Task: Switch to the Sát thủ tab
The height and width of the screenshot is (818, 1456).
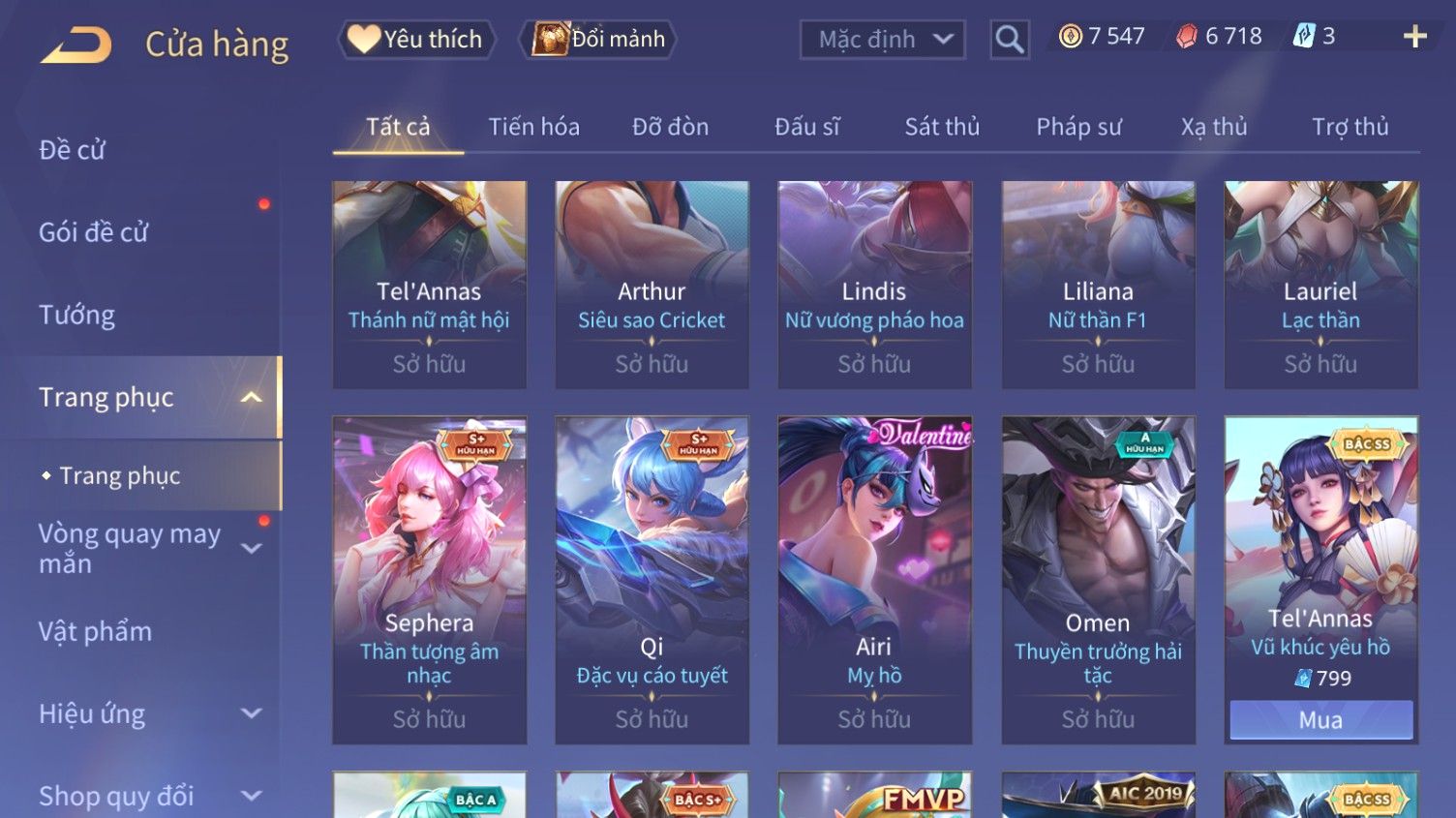Action: 942,127
